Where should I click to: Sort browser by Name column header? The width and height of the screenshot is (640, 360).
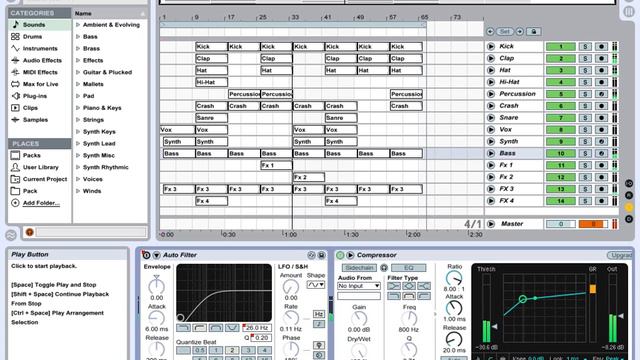click(110, 13)
